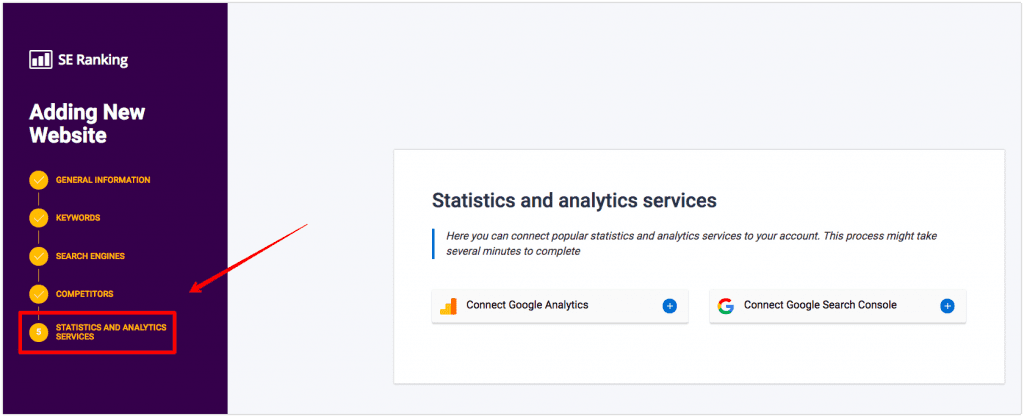
Task: Click the checkmark circle beside Competitors
Action: point(39,294)
